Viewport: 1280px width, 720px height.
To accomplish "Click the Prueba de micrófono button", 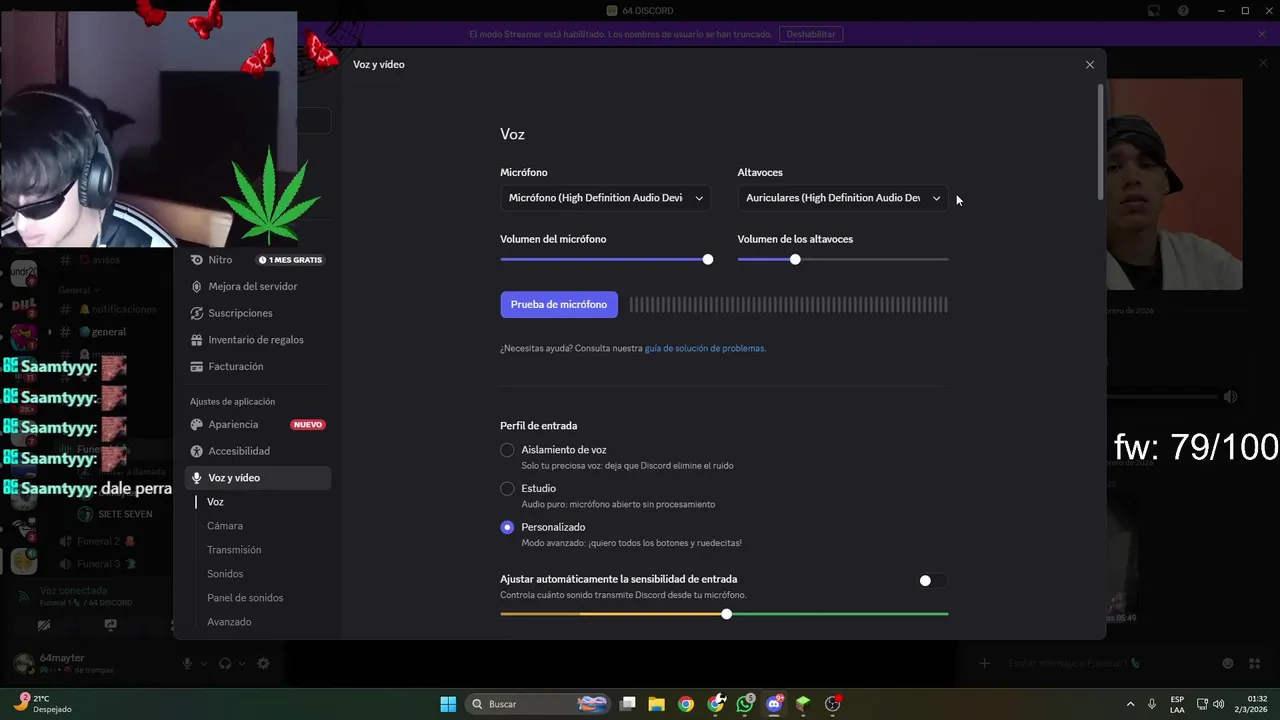I will click(x=559, y=305).
